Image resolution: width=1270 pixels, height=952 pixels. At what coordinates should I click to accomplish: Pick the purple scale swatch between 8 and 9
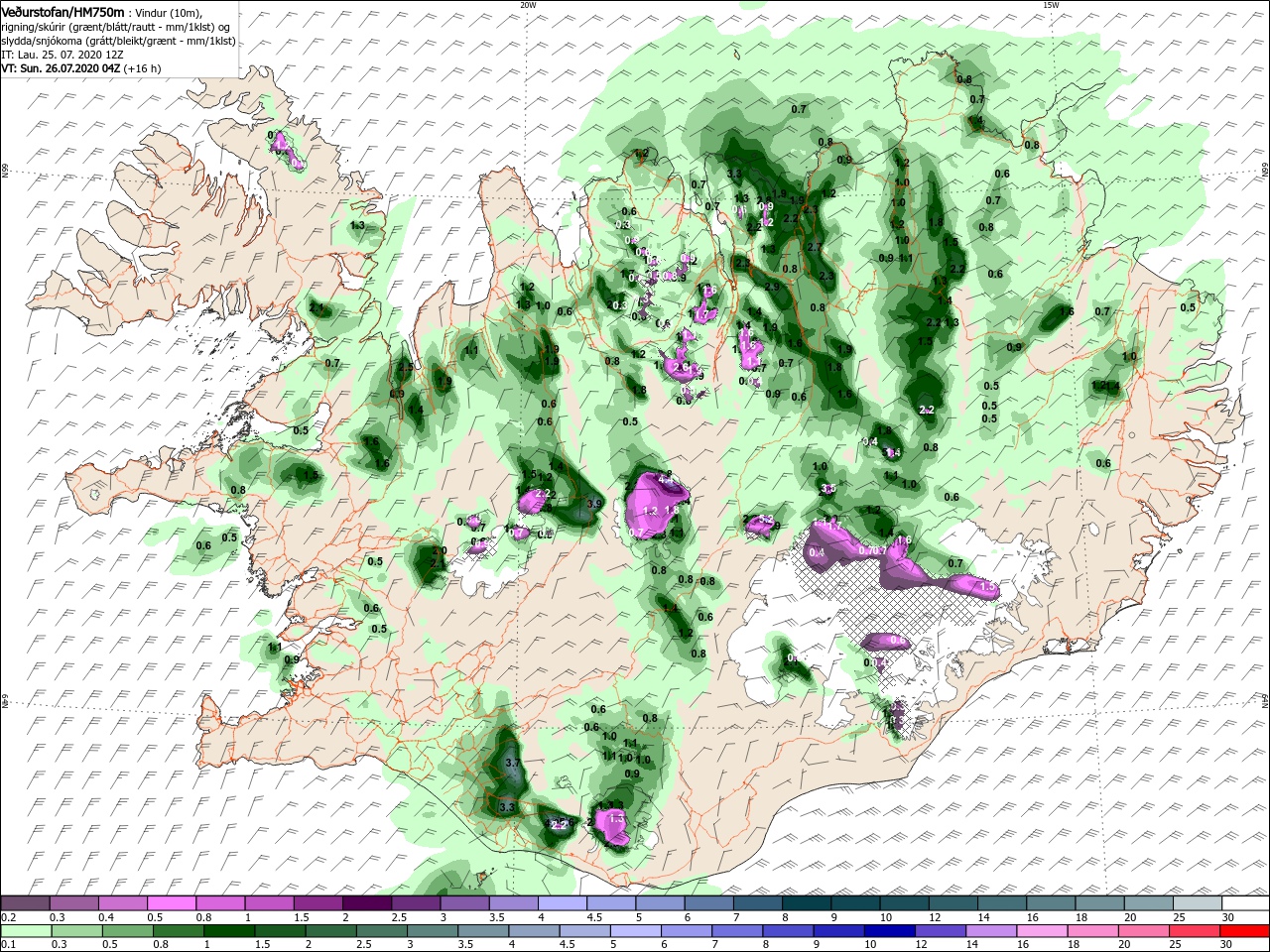point(807,903)
